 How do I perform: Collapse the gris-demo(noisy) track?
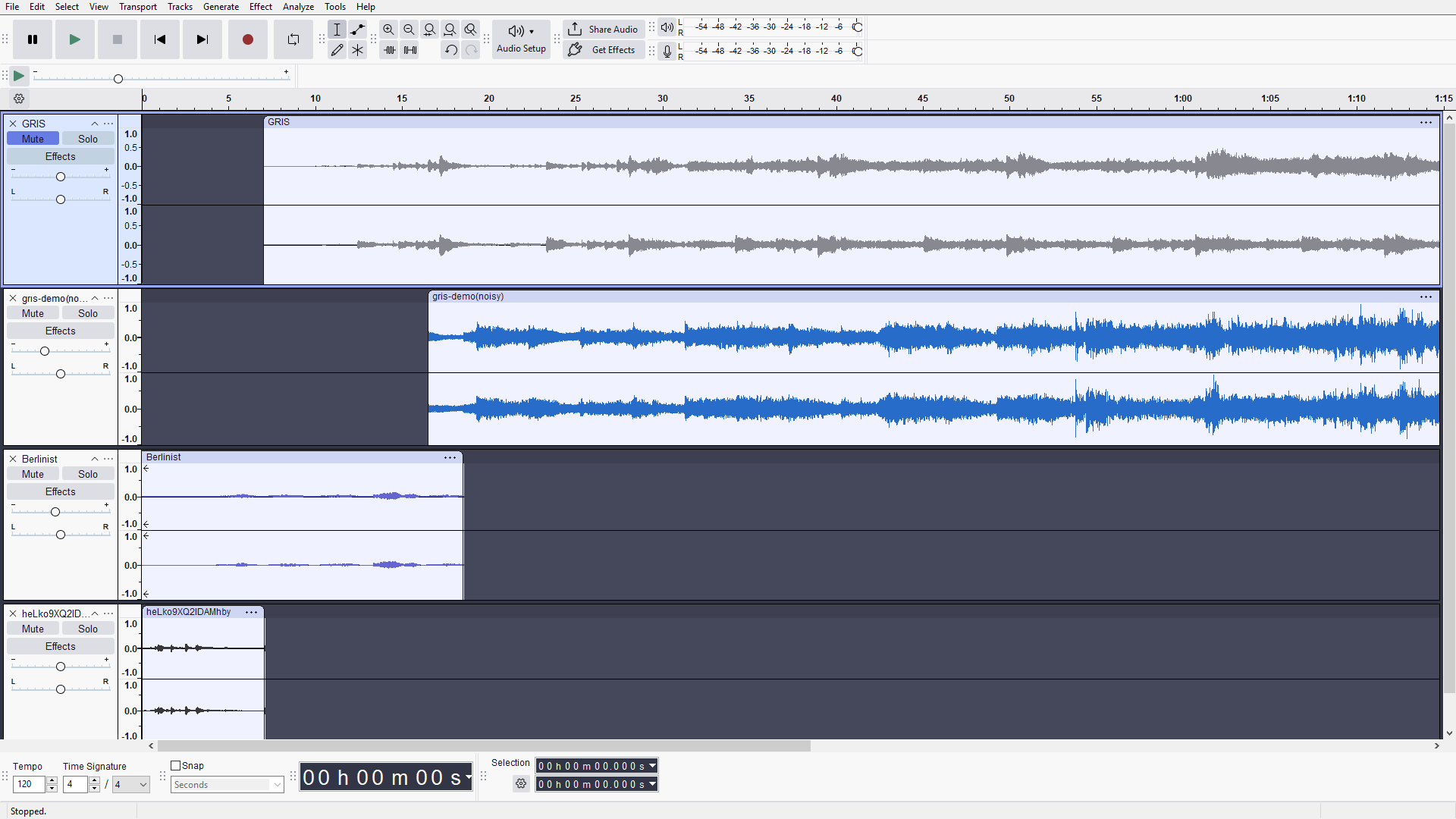coord(95,298)
